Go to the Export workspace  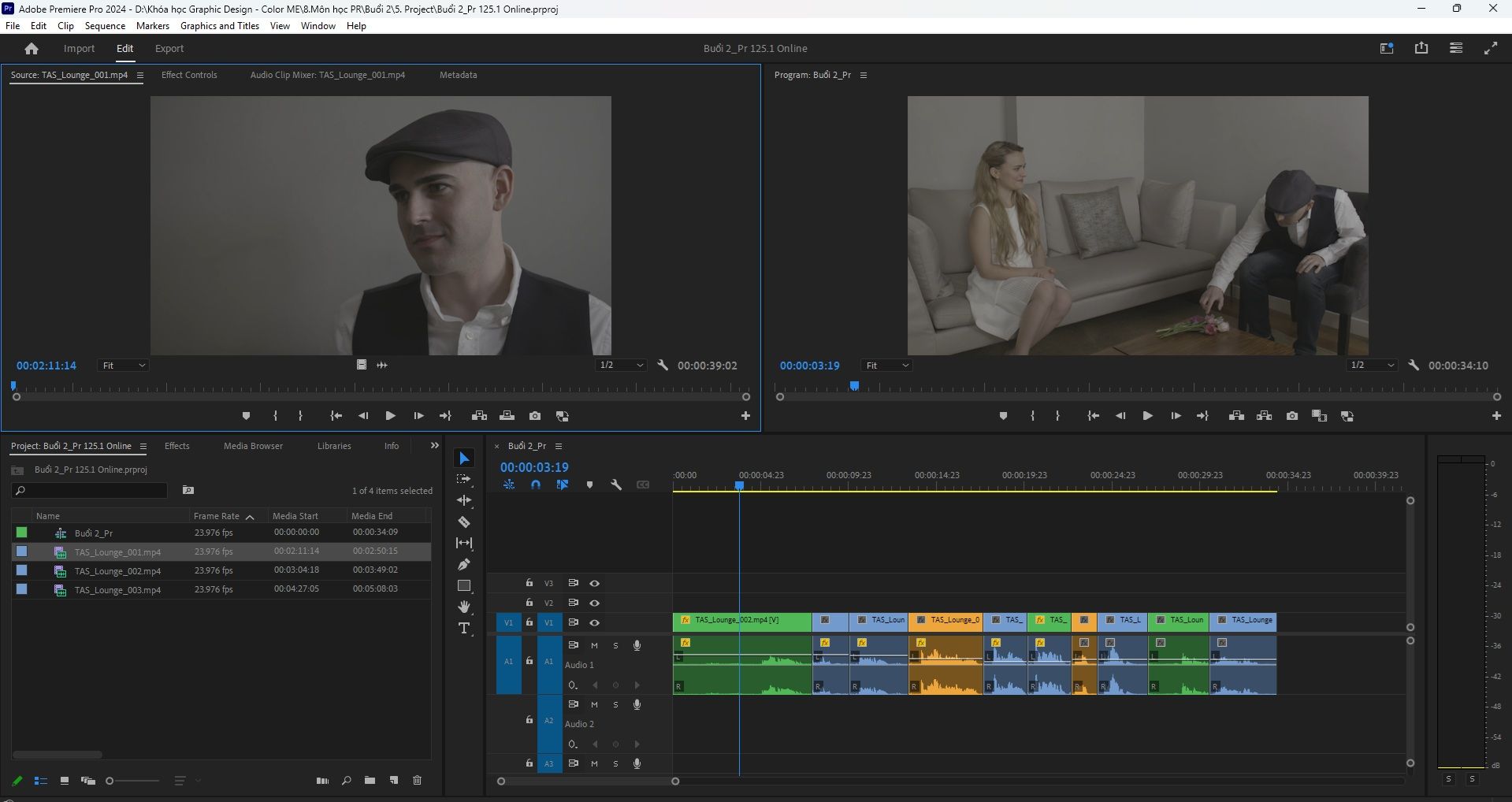tap(169, 49)
